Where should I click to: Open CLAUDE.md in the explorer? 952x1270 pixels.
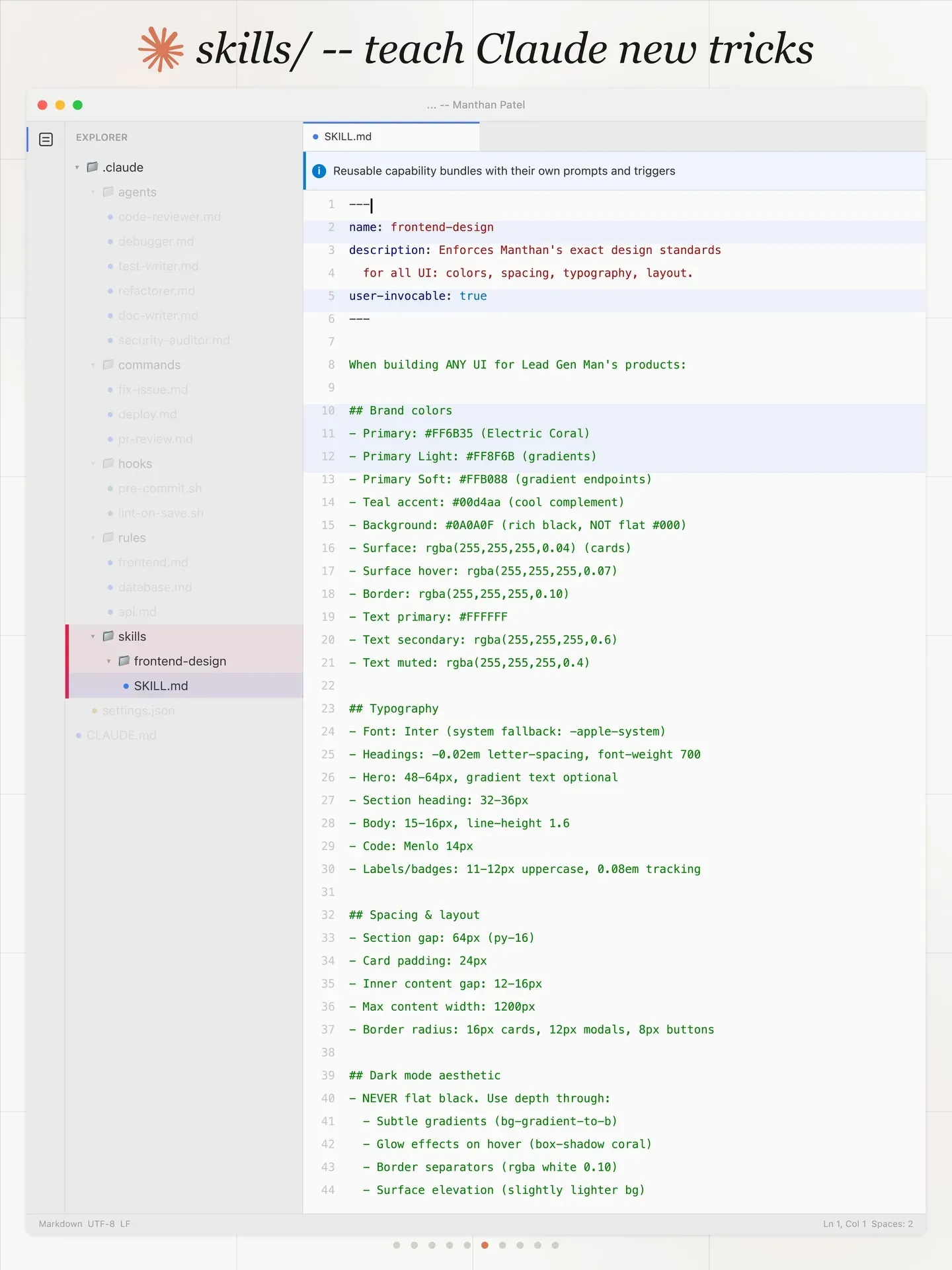(x=122, y=736)
